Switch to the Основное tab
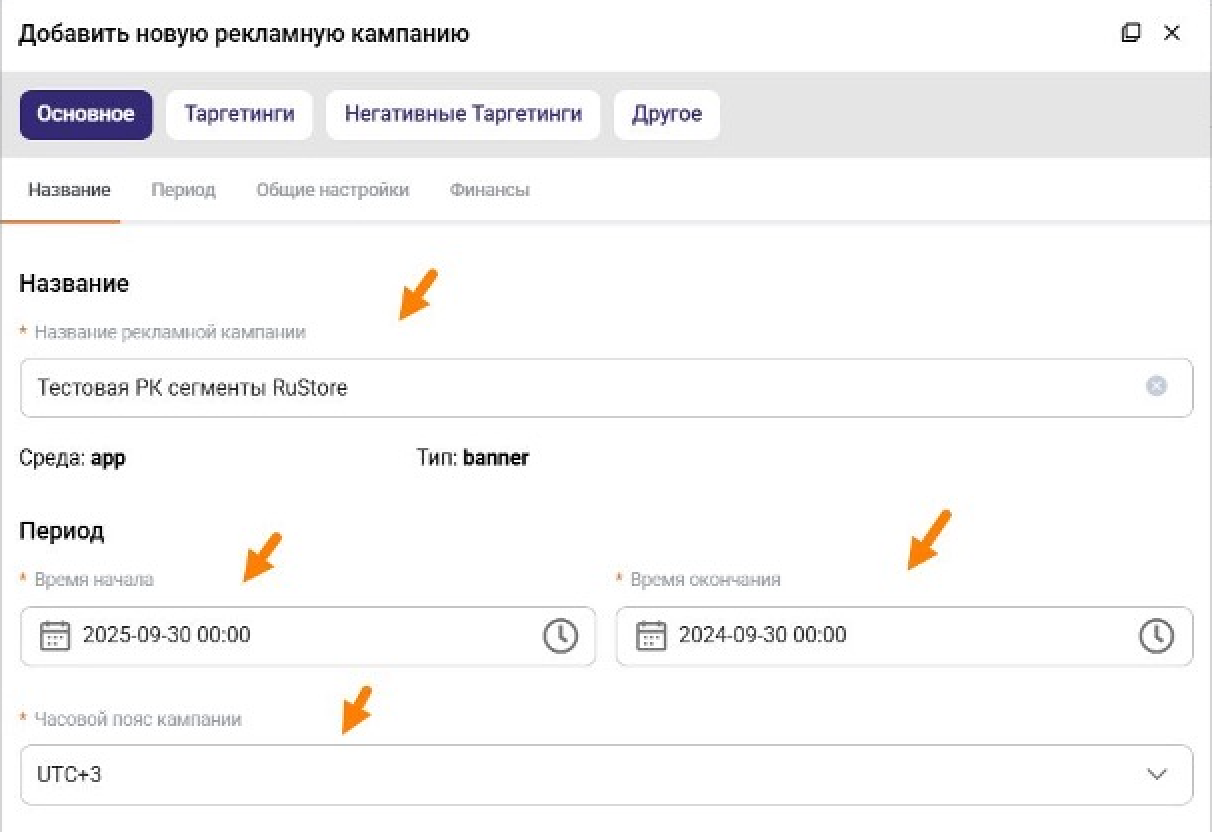Screen dimensions: 1212x832 coord(86,114)
